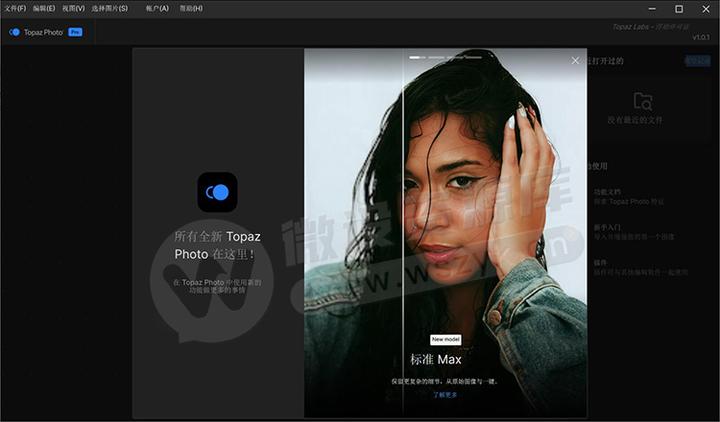720x422 pixels.
Task: Click the 了解更多 learn more link
Action: click(x=445, y=394)
